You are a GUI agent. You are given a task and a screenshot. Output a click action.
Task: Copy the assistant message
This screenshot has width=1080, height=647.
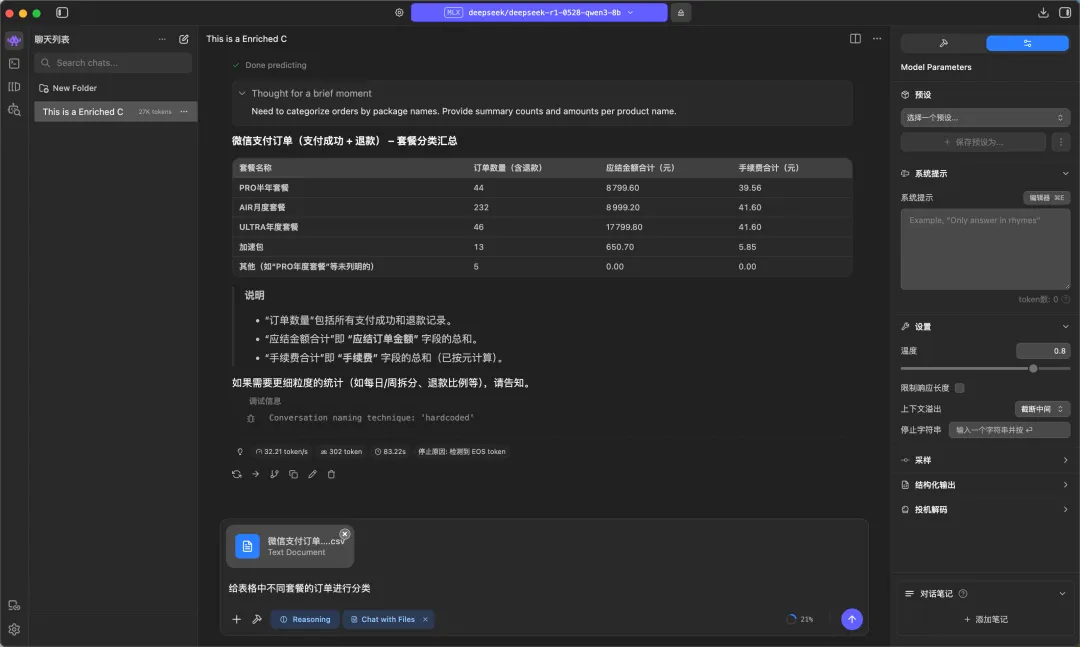click(293, 474)
